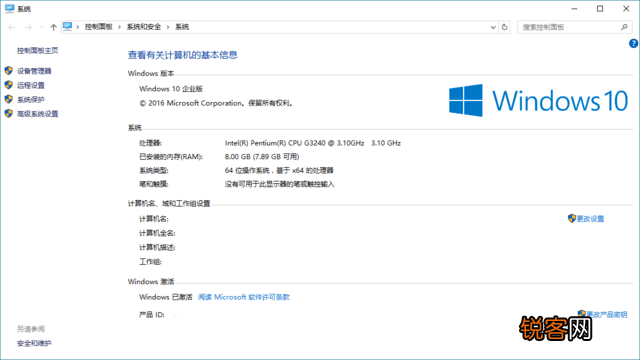Expand chevron after 系统和安全 breadcrumb
This screenshot has width=640, height=360.
(x=168, y=27)
